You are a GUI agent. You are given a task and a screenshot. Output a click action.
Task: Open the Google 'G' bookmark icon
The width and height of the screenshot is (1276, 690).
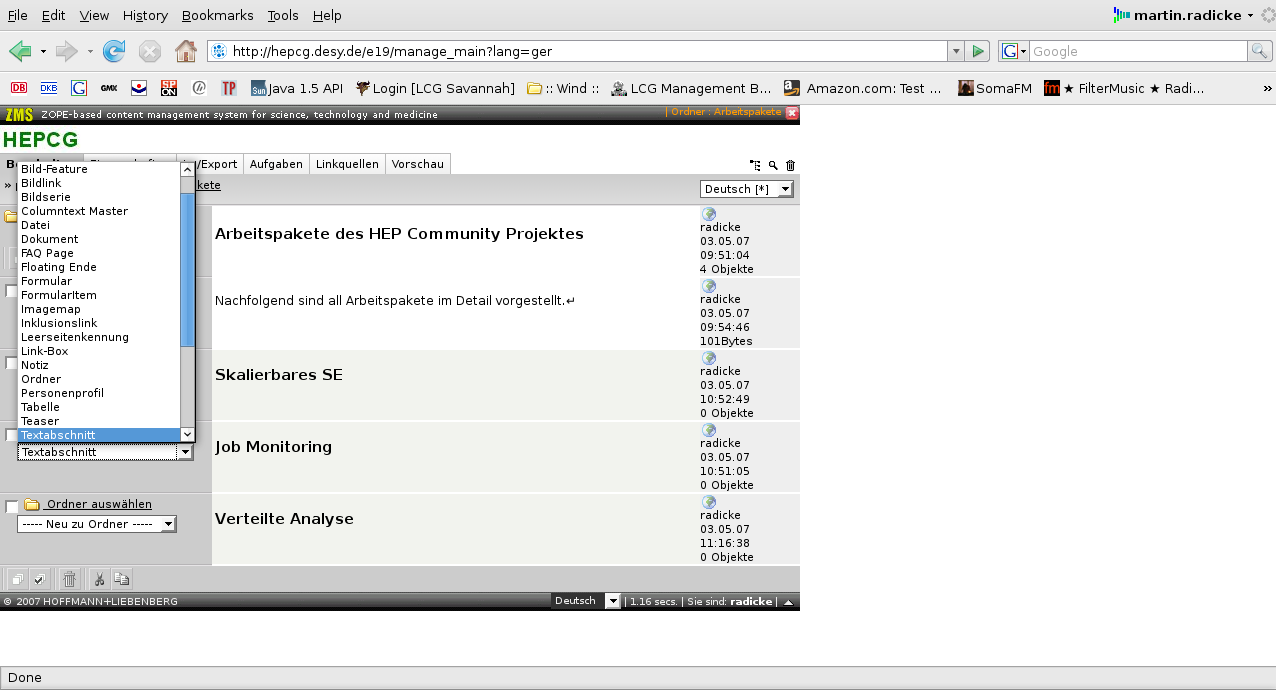click(79, 88)
